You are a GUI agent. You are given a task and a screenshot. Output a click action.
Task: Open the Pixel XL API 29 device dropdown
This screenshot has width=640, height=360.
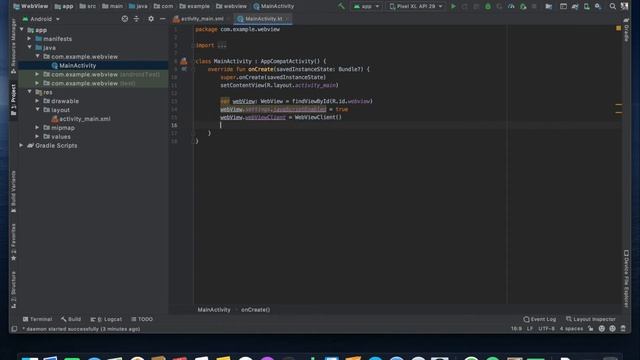416,6
